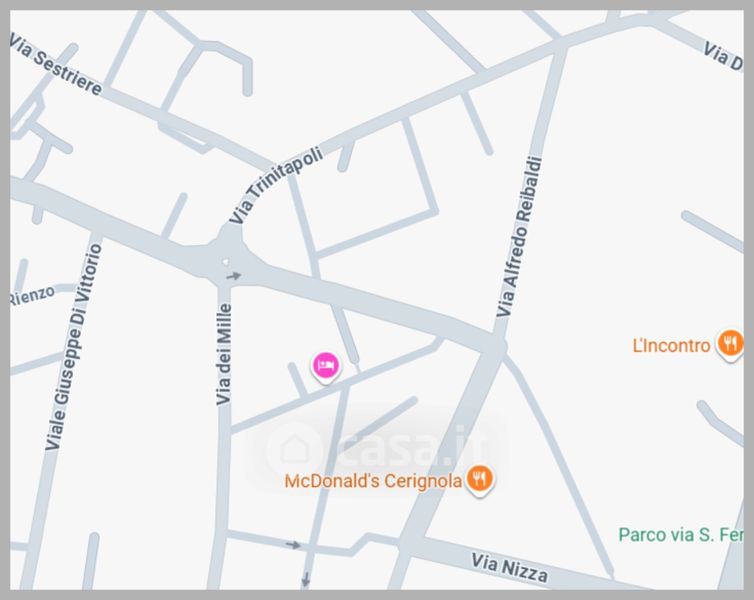
Task: Click the Via D label at top right
Action: click(x=723, y=57)
